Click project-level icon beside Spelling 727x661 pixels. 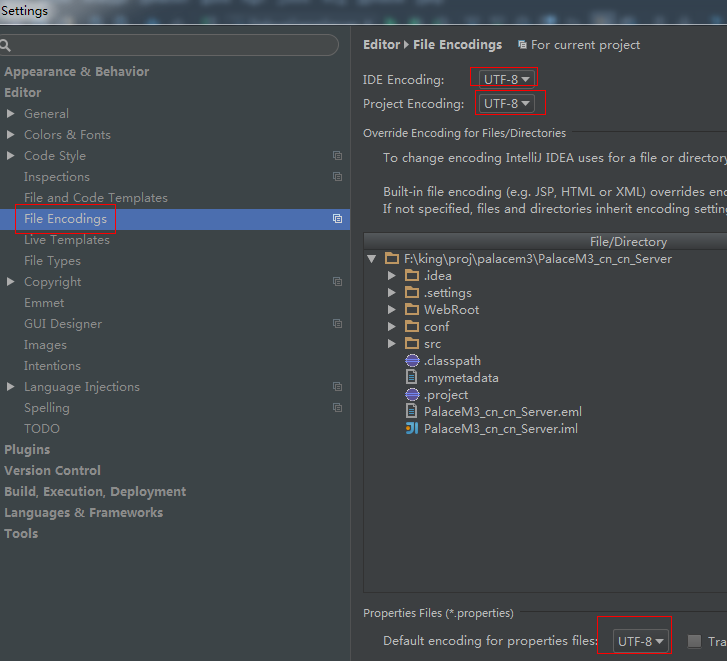pyautogui.click(x=338, y=407)
